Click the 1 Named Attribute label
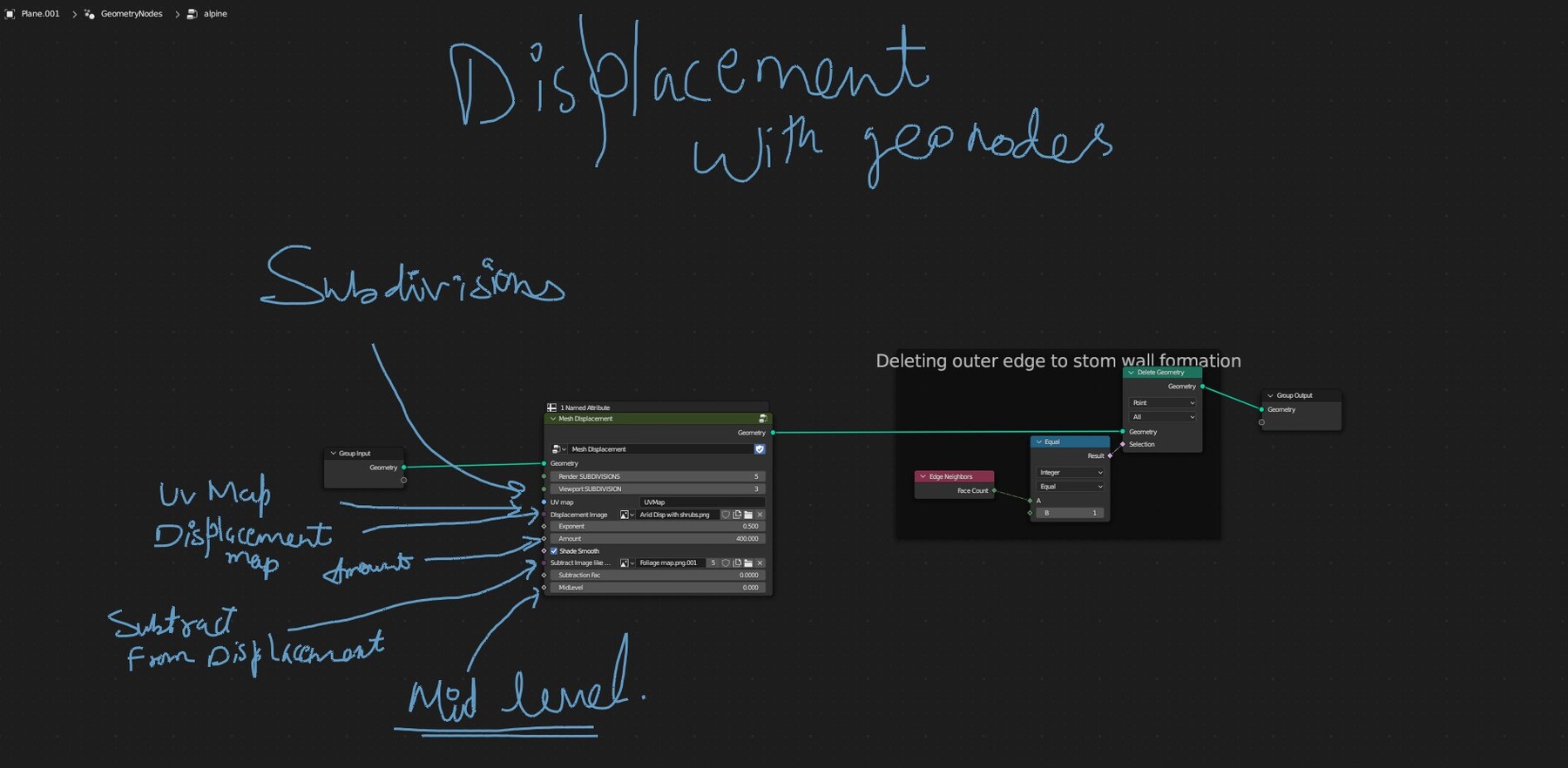1568x768 pixels. [x=585, y=408]
